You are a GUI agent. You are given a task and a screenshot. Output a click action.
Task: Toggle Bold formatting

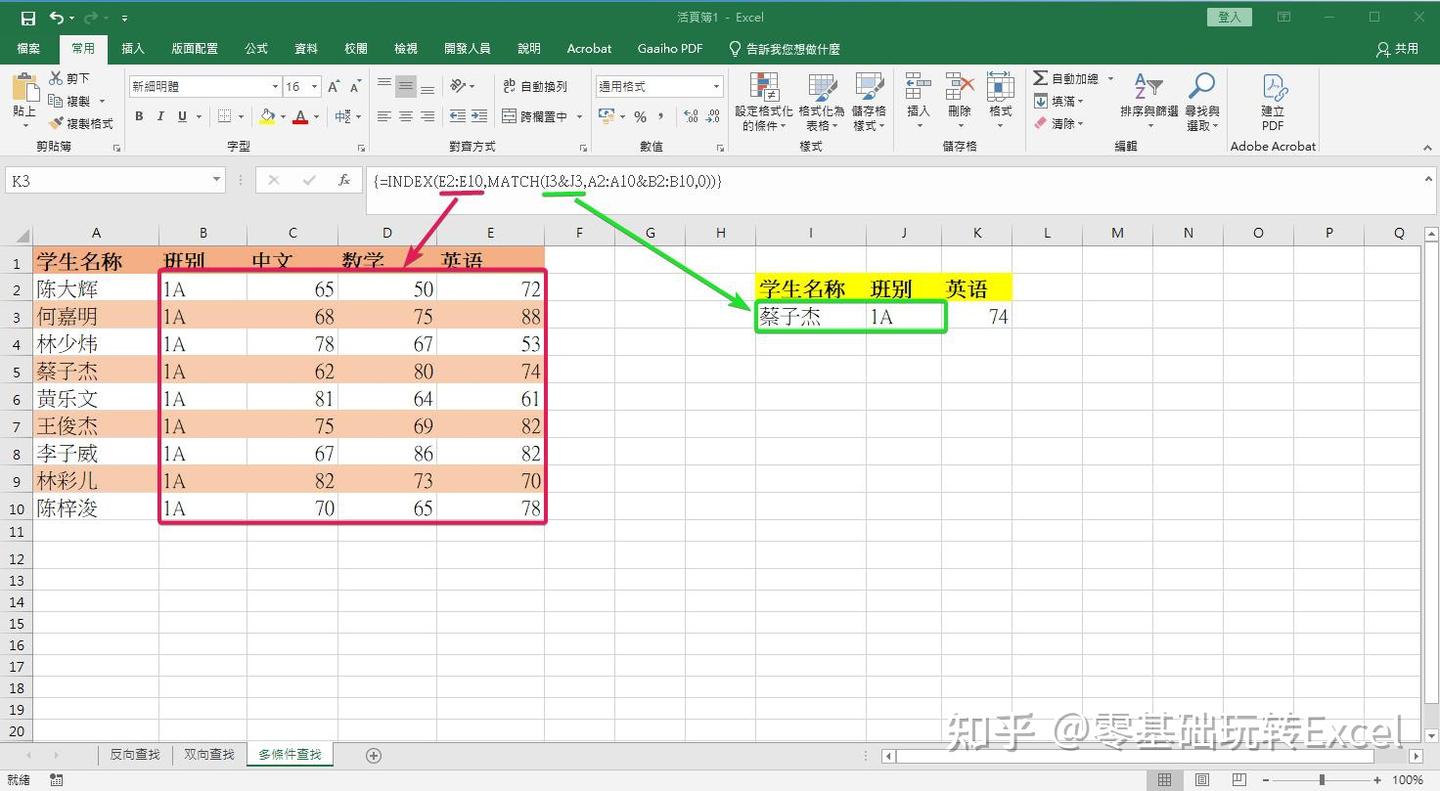coord(139,117)
